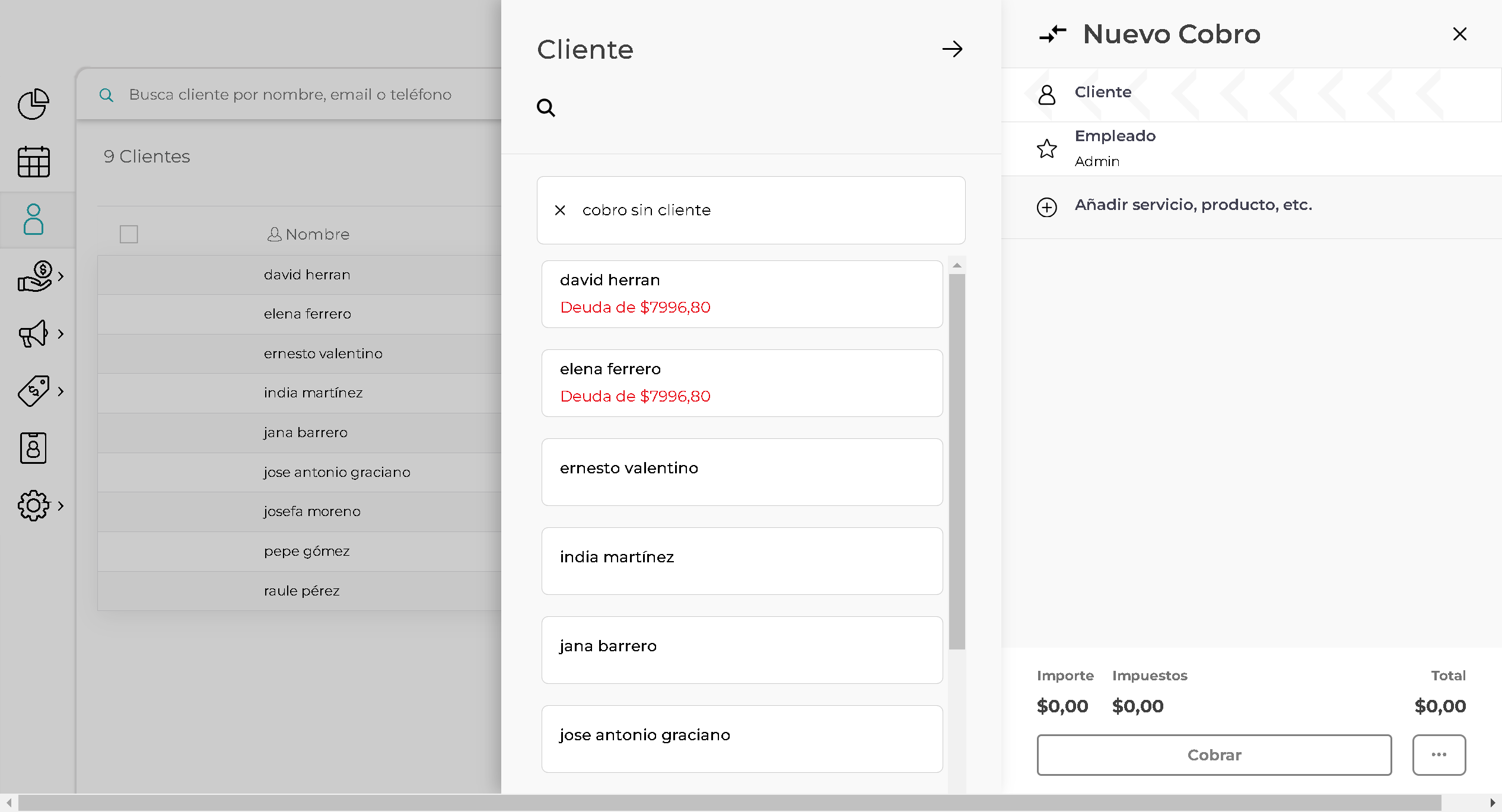1502x812 pixels.
Task: Open jana barrero row in clients table
Action: click(x=300, y=433)
